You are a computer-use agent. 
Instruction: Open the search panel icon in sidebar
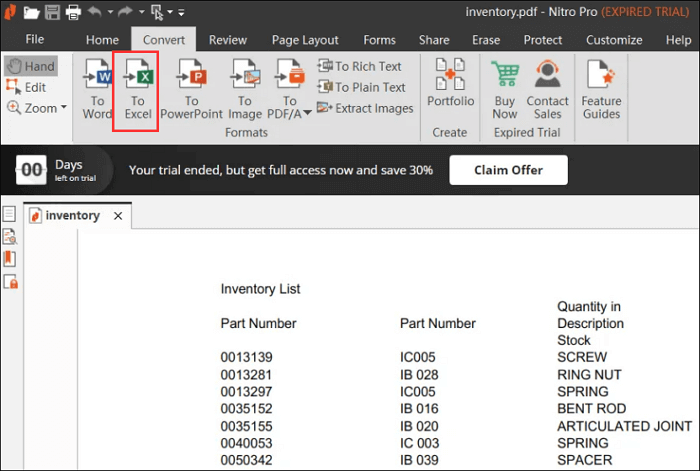tap(10, 236)
